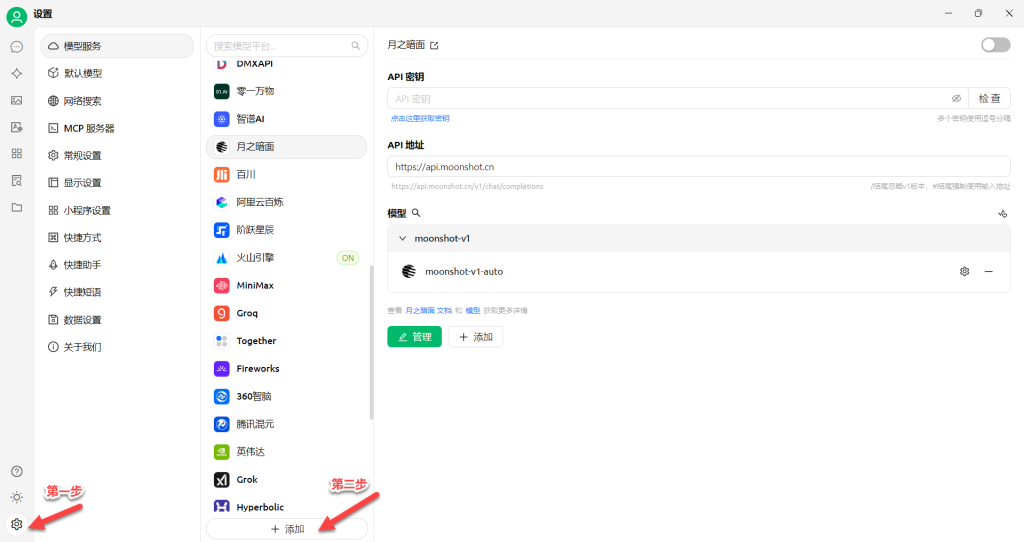Click the model health check icon
The image size is (1024, 542).
(x=1002, y=214)
